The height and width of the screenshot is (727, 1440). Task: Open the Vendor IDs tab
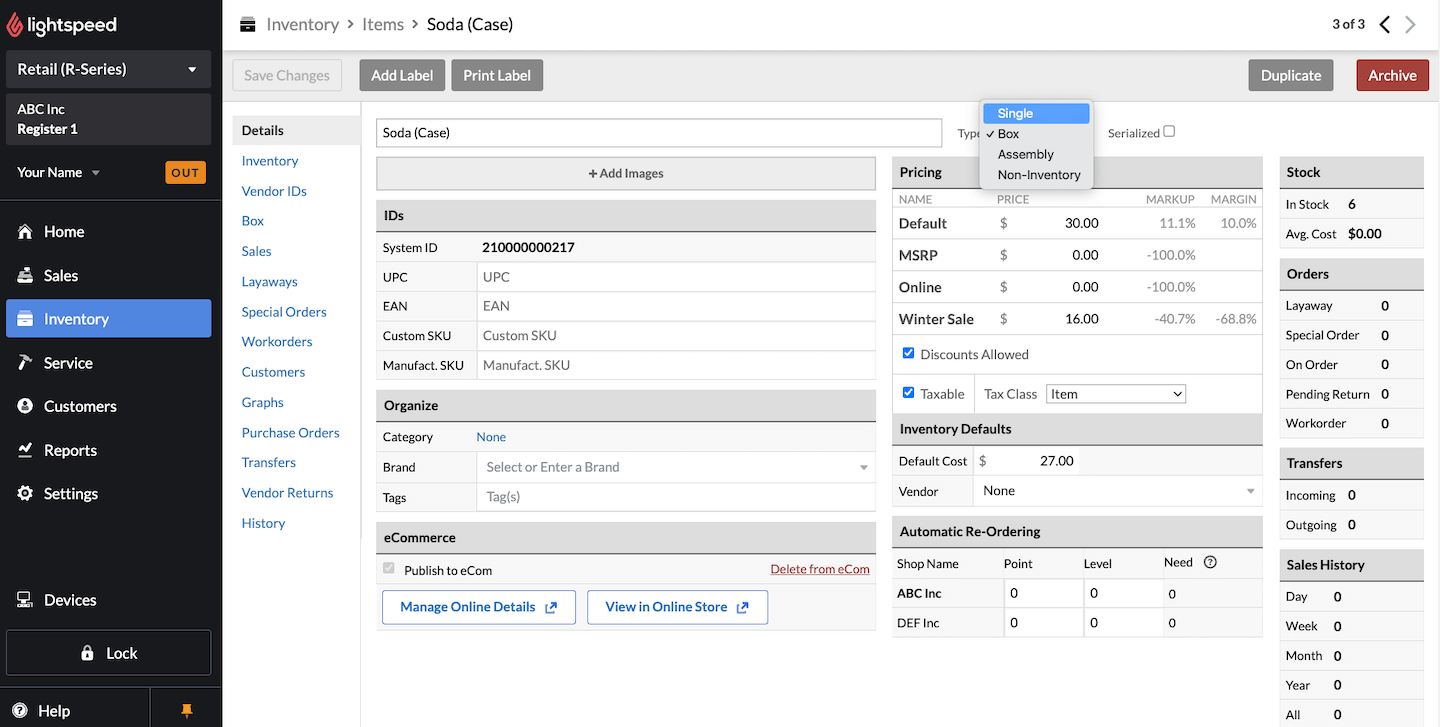click(x=274, y=191)
